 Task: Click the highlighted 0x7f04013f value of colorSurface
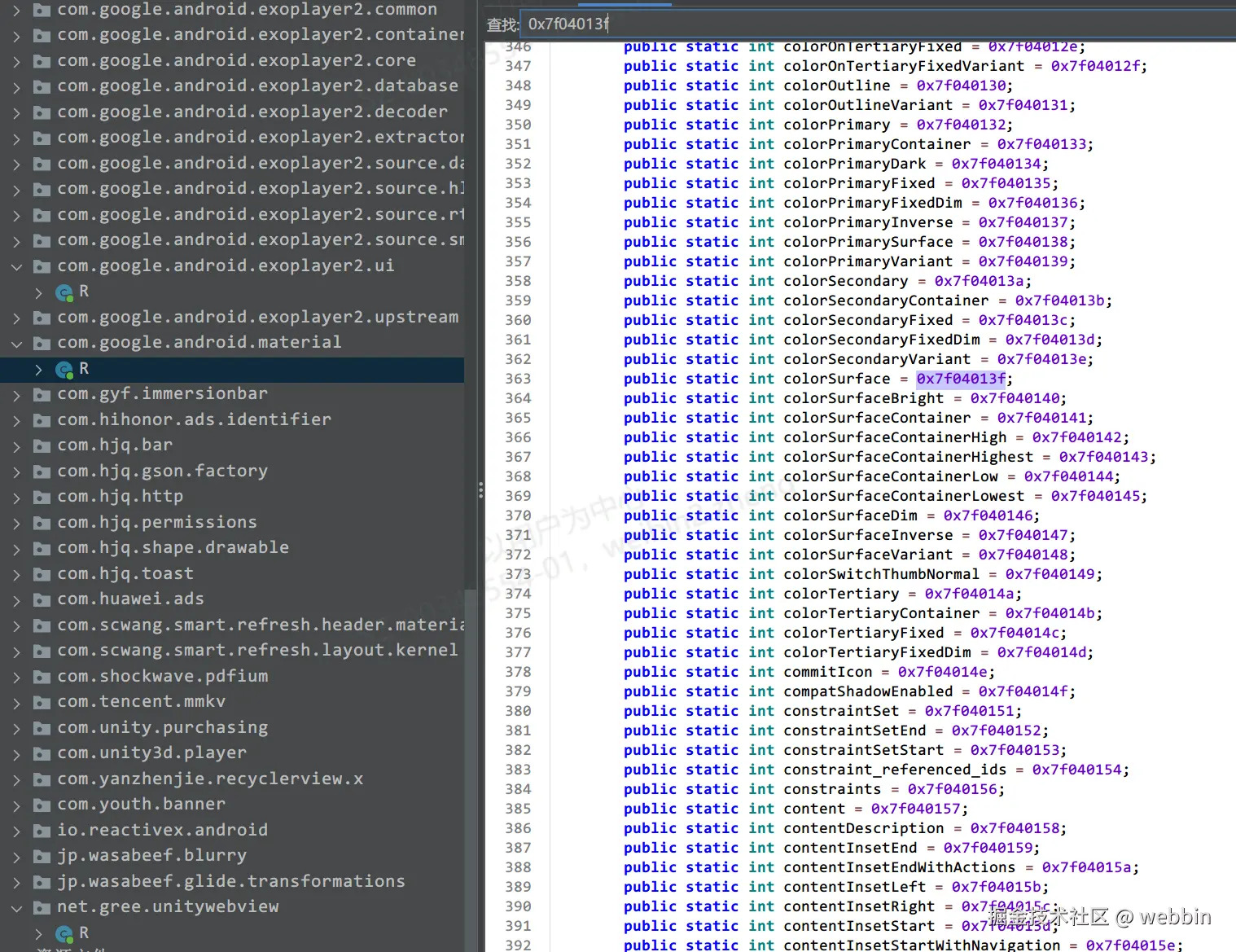(x=962, y=379)
